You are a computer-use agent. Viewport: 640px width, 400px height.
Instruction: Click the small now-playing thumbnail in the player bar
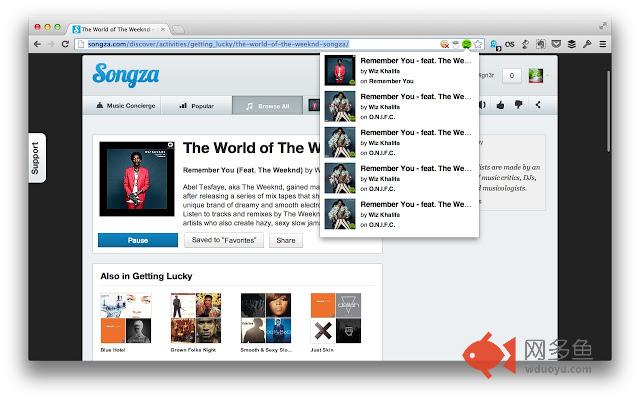click(313, 105)
